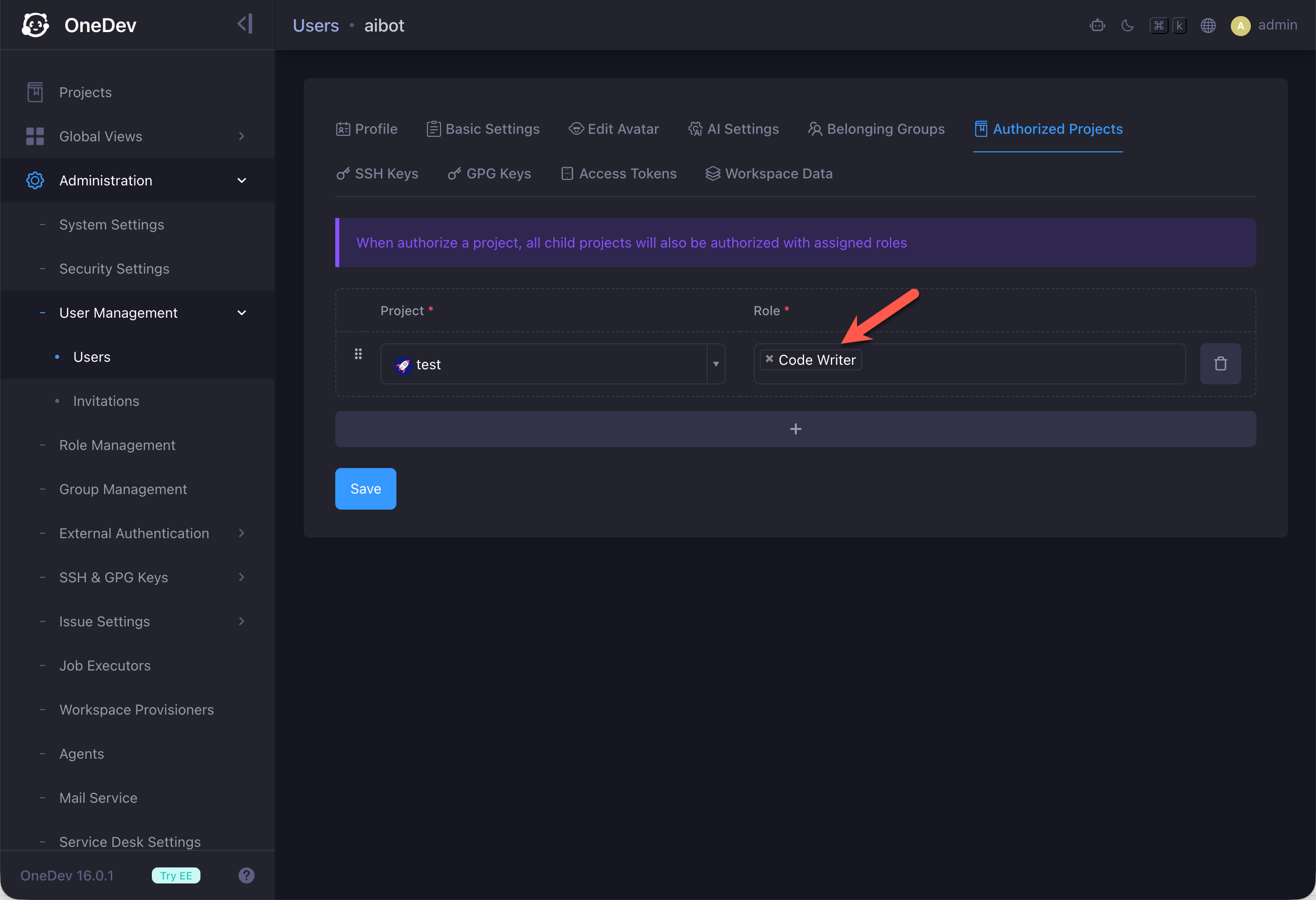Open the Project dropdown showing test
The height and width of the screenshot is (900, 1316).
553,364
